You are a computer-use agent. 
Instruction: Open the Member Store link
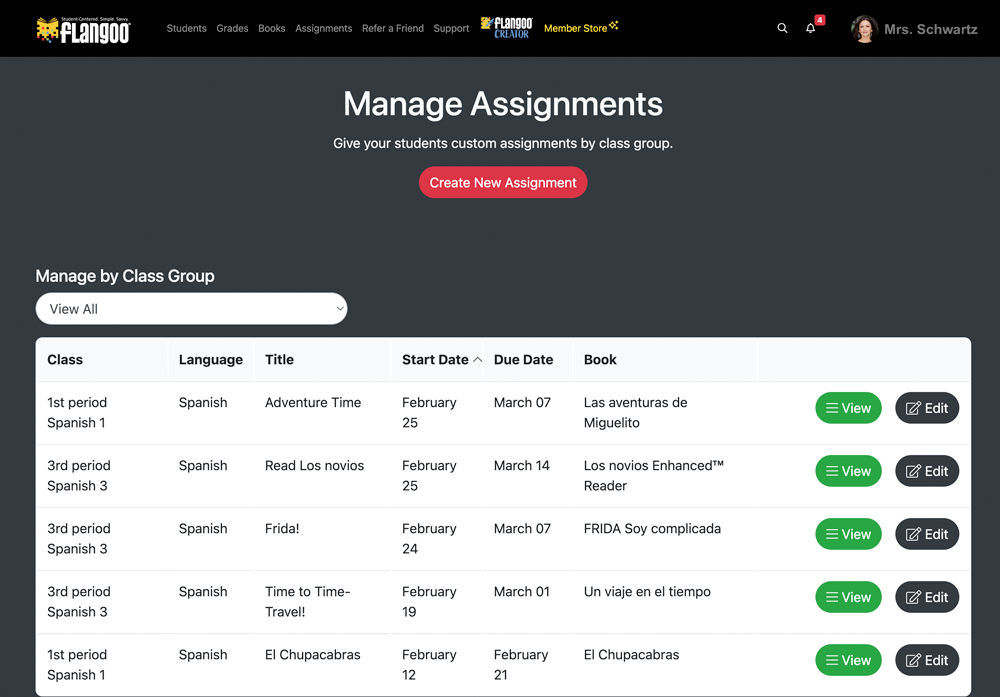pyautogui.click(x=580, y=28)
